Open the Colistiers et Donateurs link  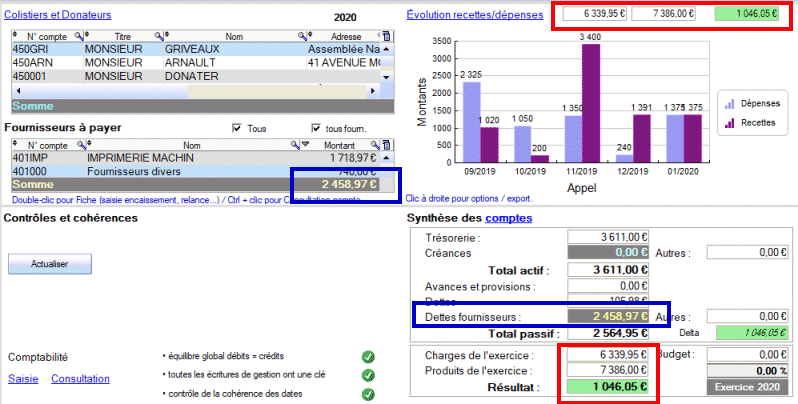[x=58, y=15]
